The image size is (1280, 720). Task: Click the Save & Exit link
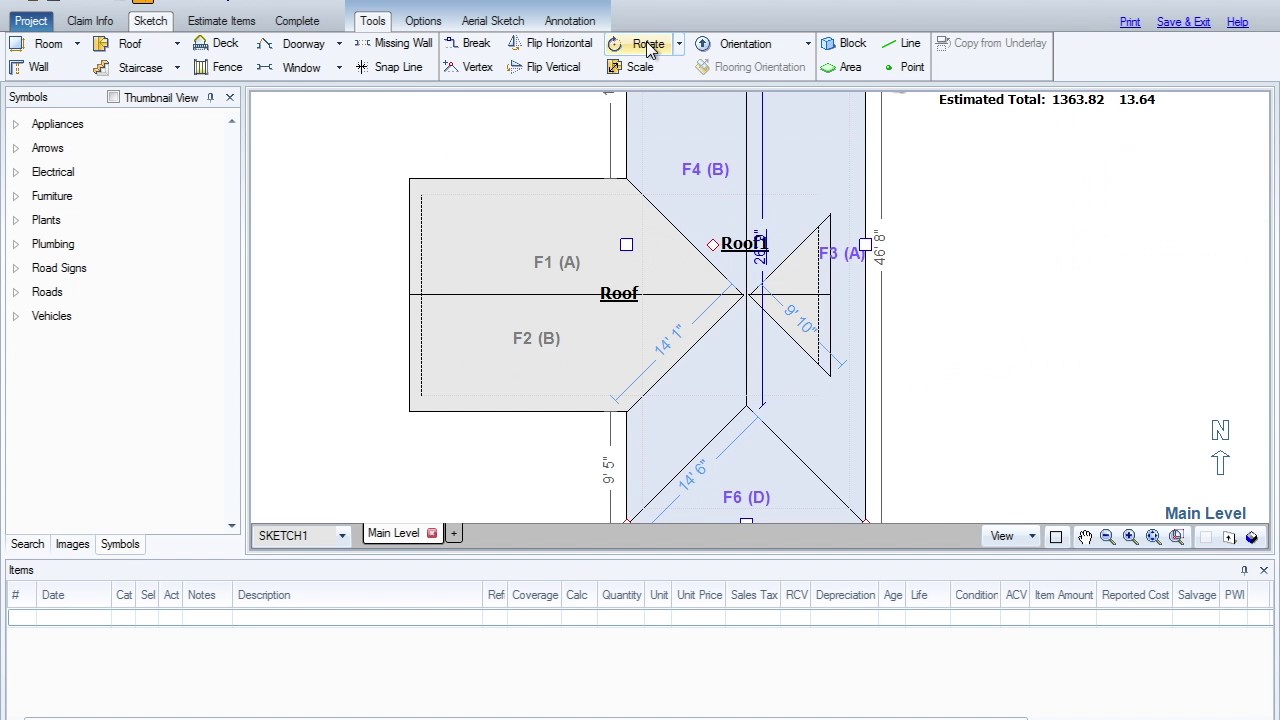point(1183,22)
